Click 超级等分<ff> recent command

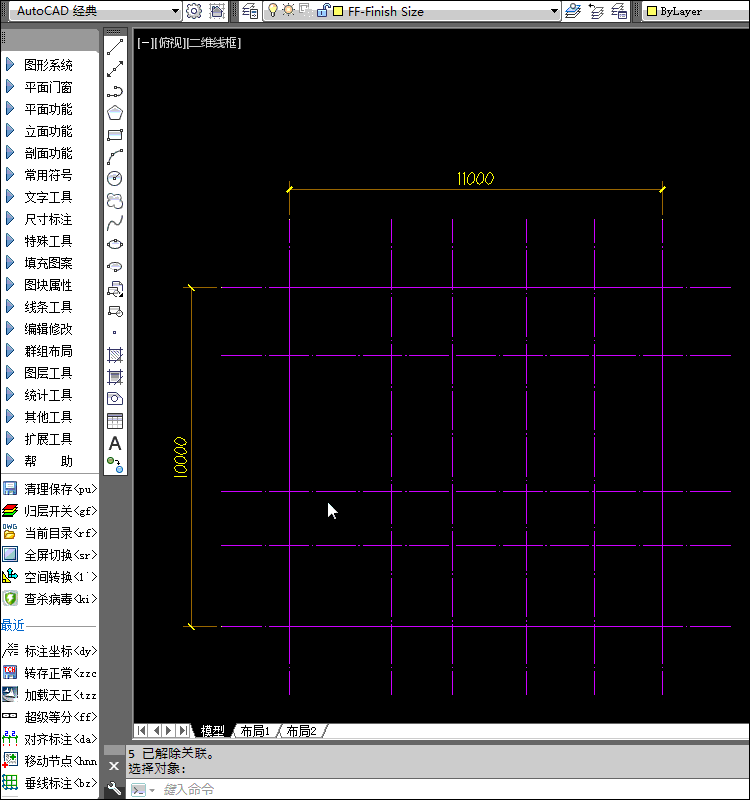(x=49, y=717)
